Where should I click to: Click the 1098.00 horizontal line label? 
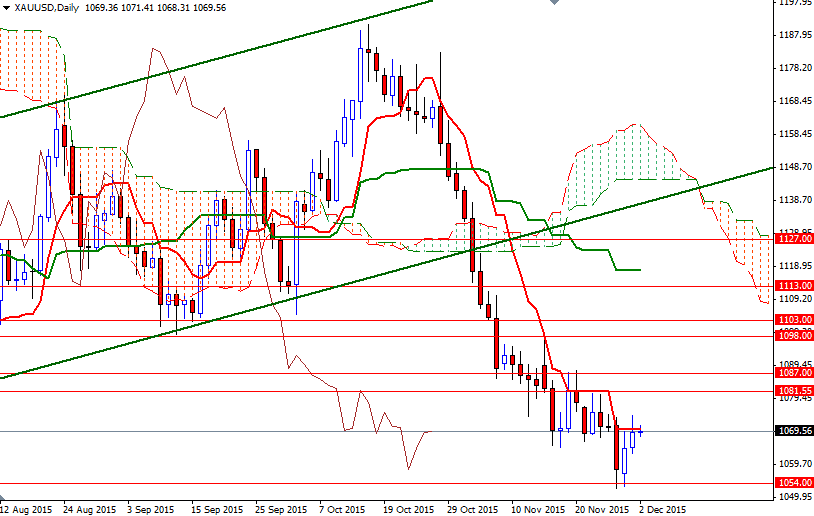point(794,336)
